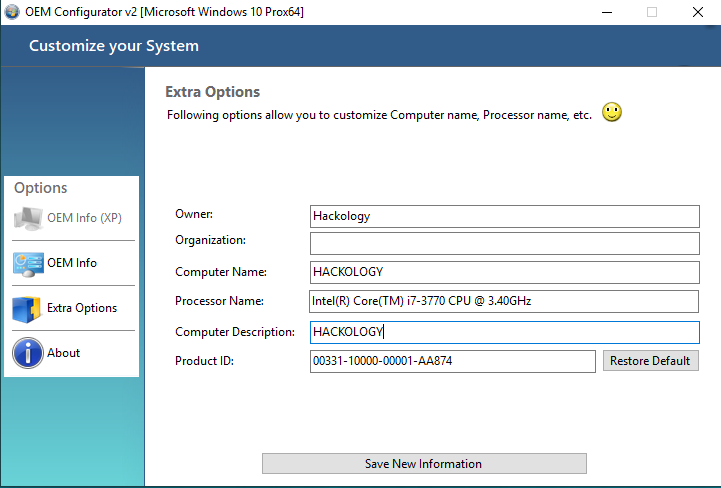Screen dimensions: 721x488
Task: Click the Computer Name input box
Action: pos(504,272)
